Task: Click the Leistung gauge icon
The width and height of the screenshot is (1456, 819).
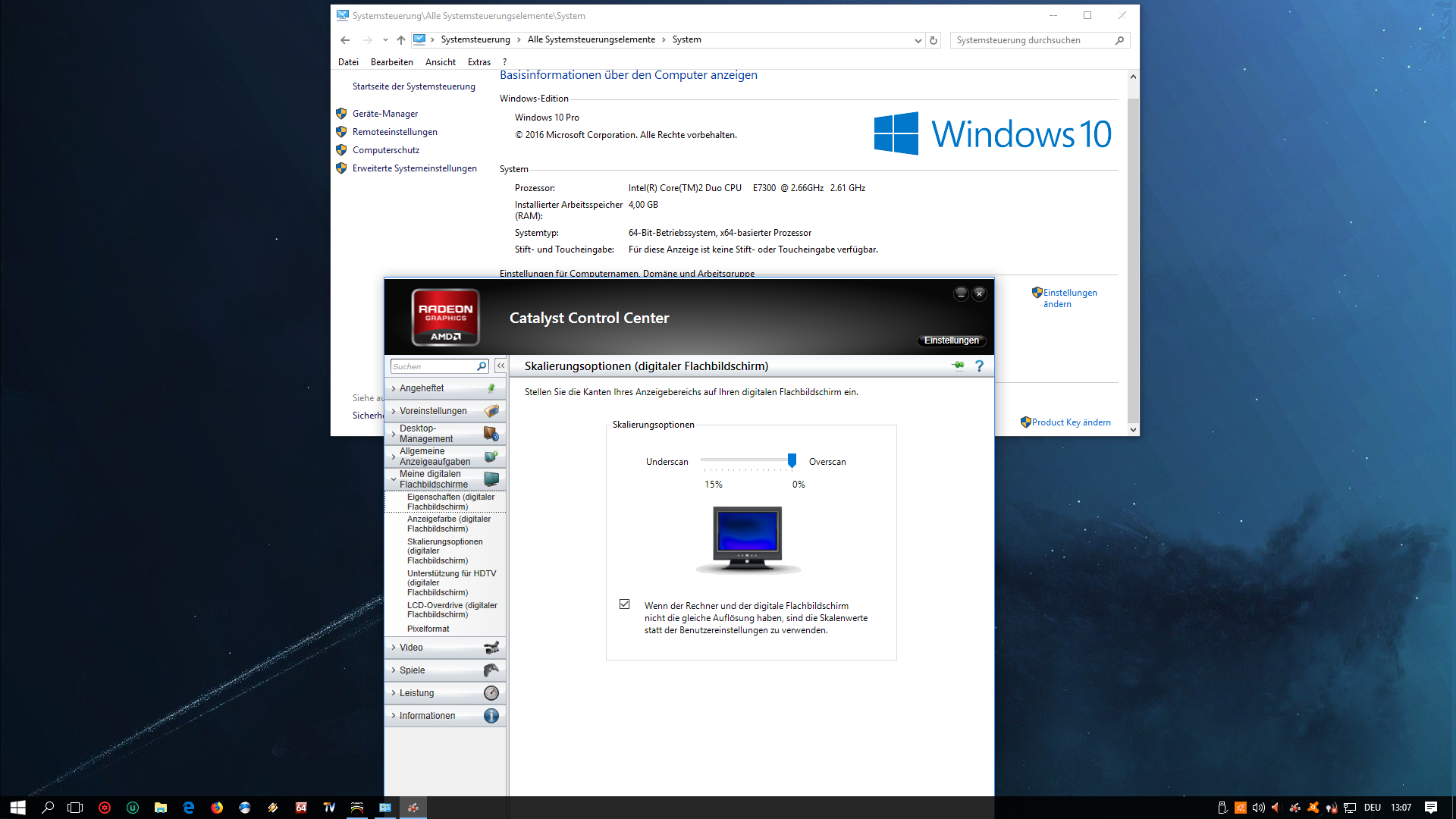Action: point(491,693)
